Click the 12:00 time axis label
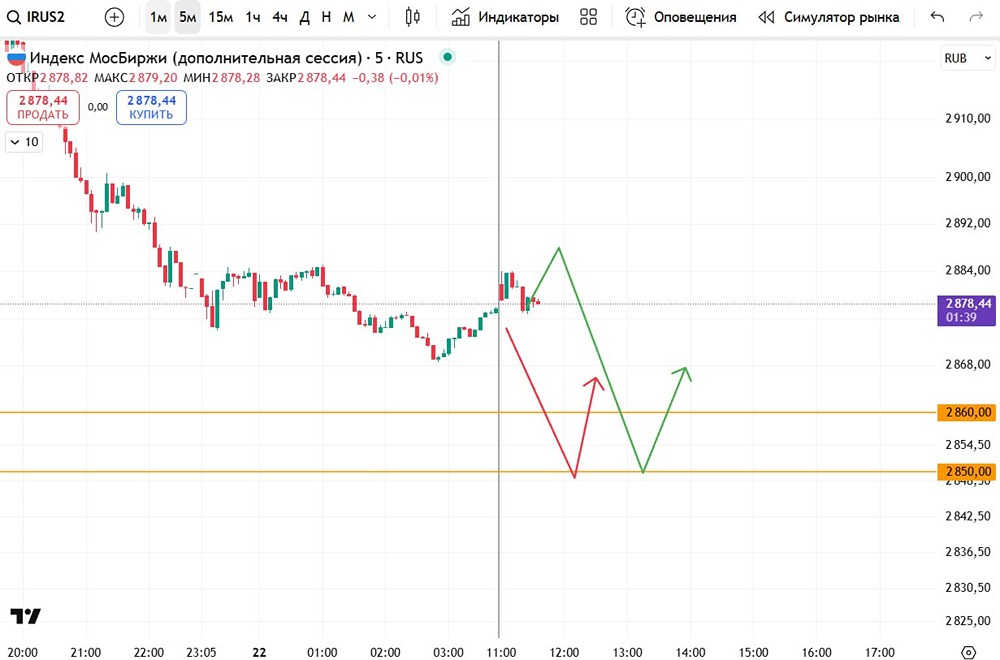The width and height of the screenshot is (1000, 660). click(564, 652)
